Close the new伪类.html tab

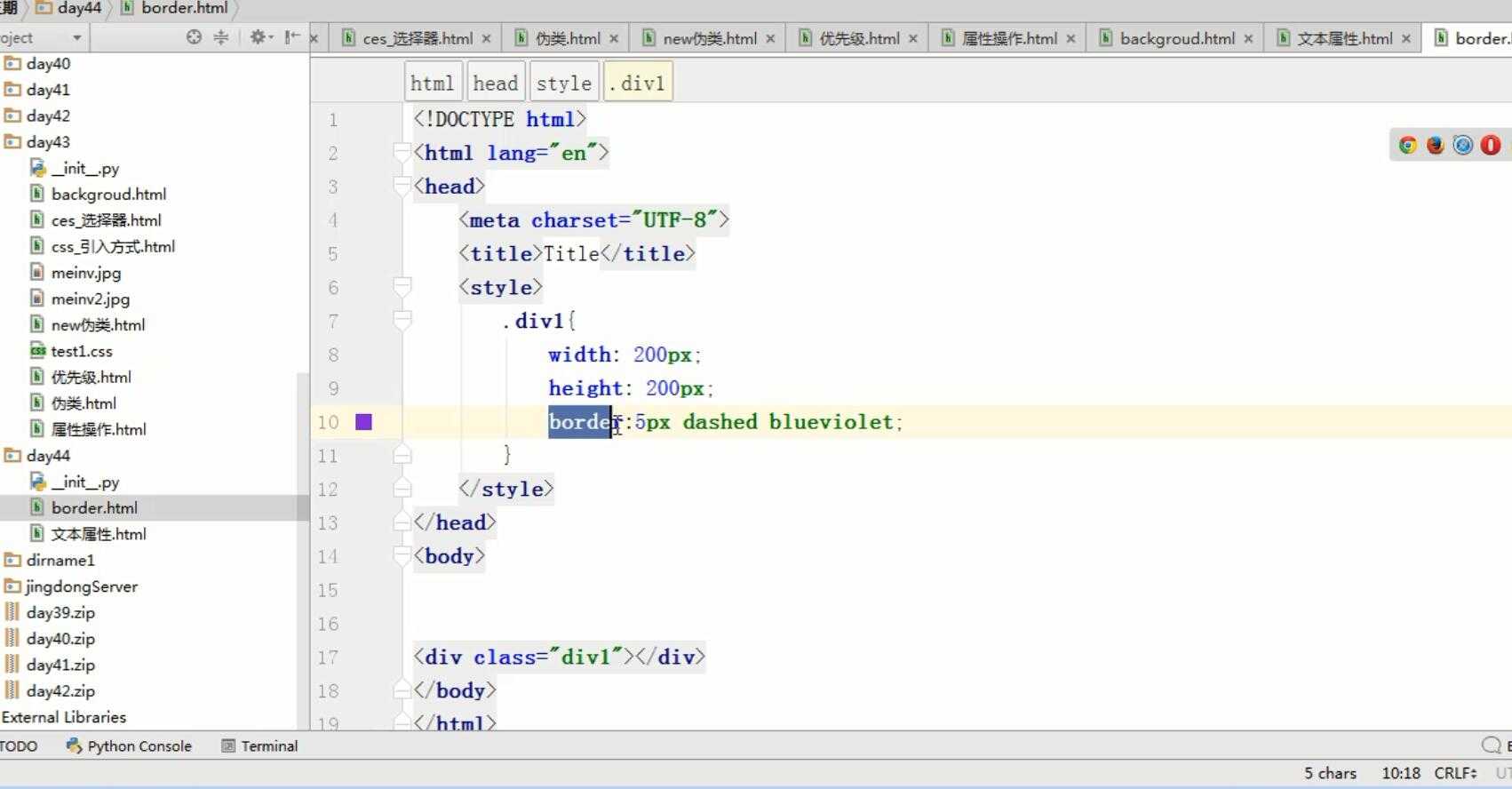click(770, 39)
